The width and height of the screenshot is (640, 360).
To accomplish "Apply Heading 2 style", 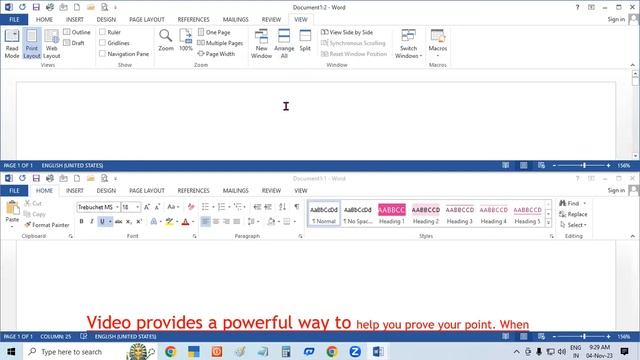I will pos(426,214).
